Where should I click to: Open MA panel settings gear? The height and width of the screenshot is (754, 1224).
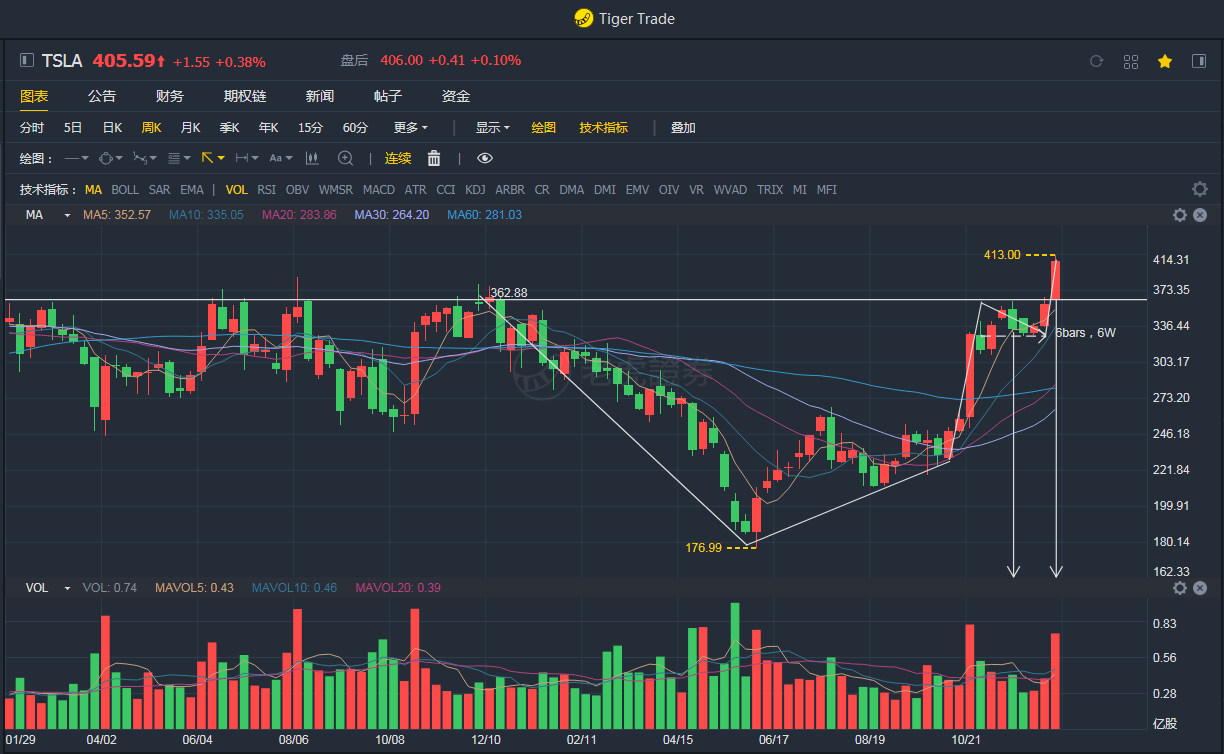click(1180, 215)
